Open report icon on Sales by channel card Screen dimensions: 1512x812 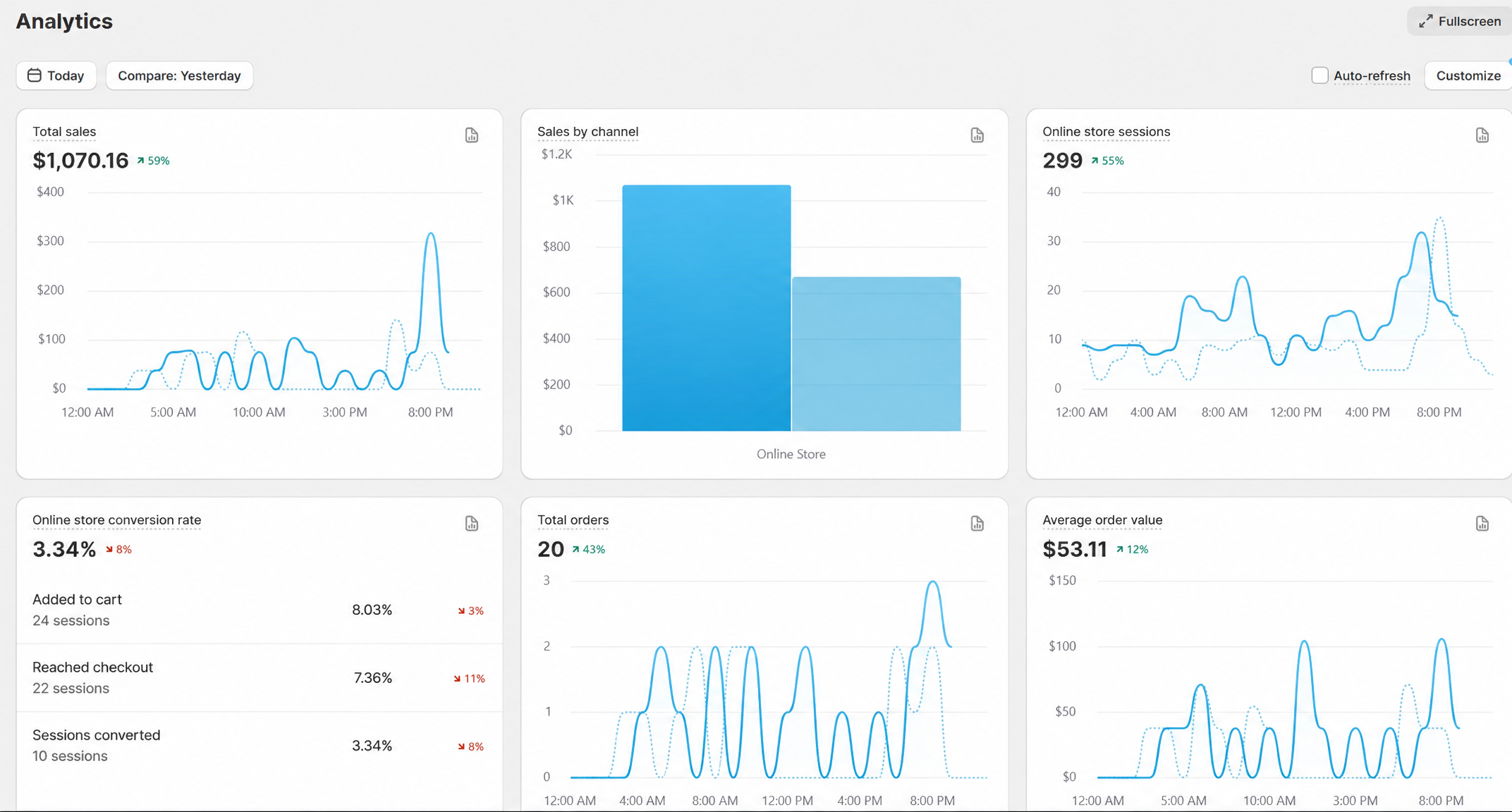(x=977, y=135)
